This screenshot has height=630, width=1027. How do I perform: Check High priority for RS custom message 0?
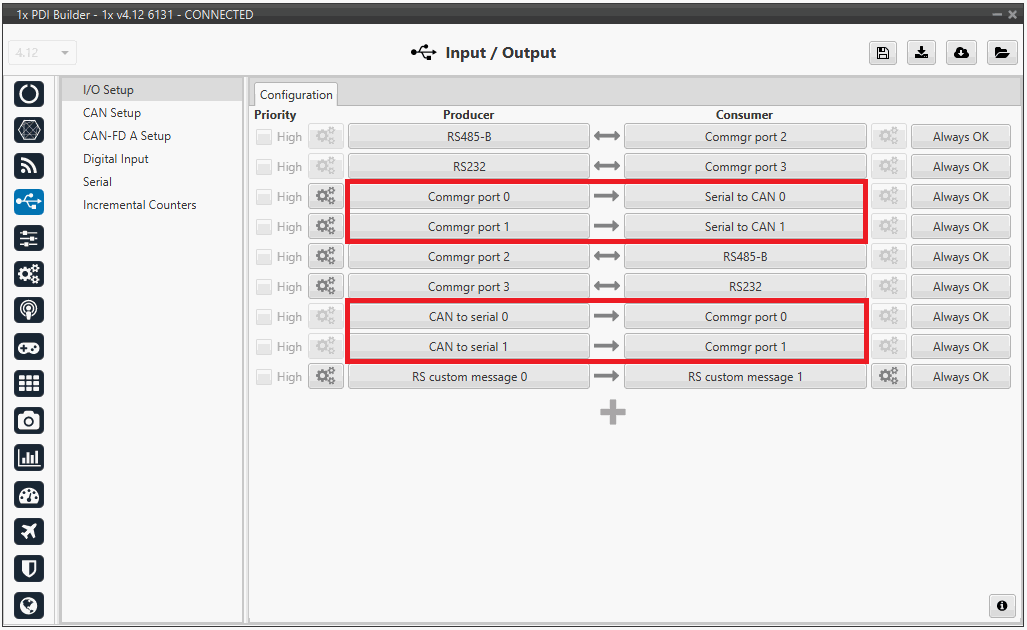pos(264,377)
